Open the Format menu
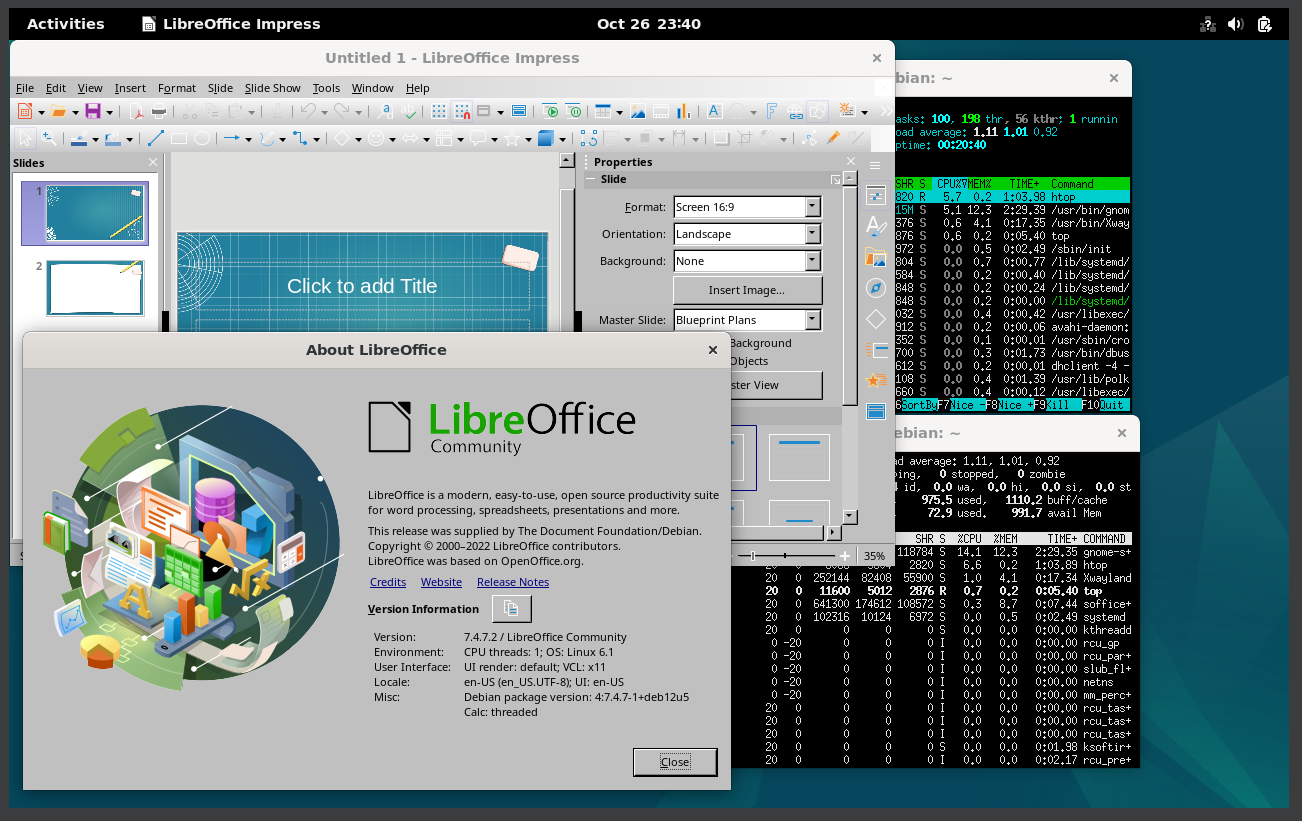This screenshot has height=821, width=1302. point(177,88)
